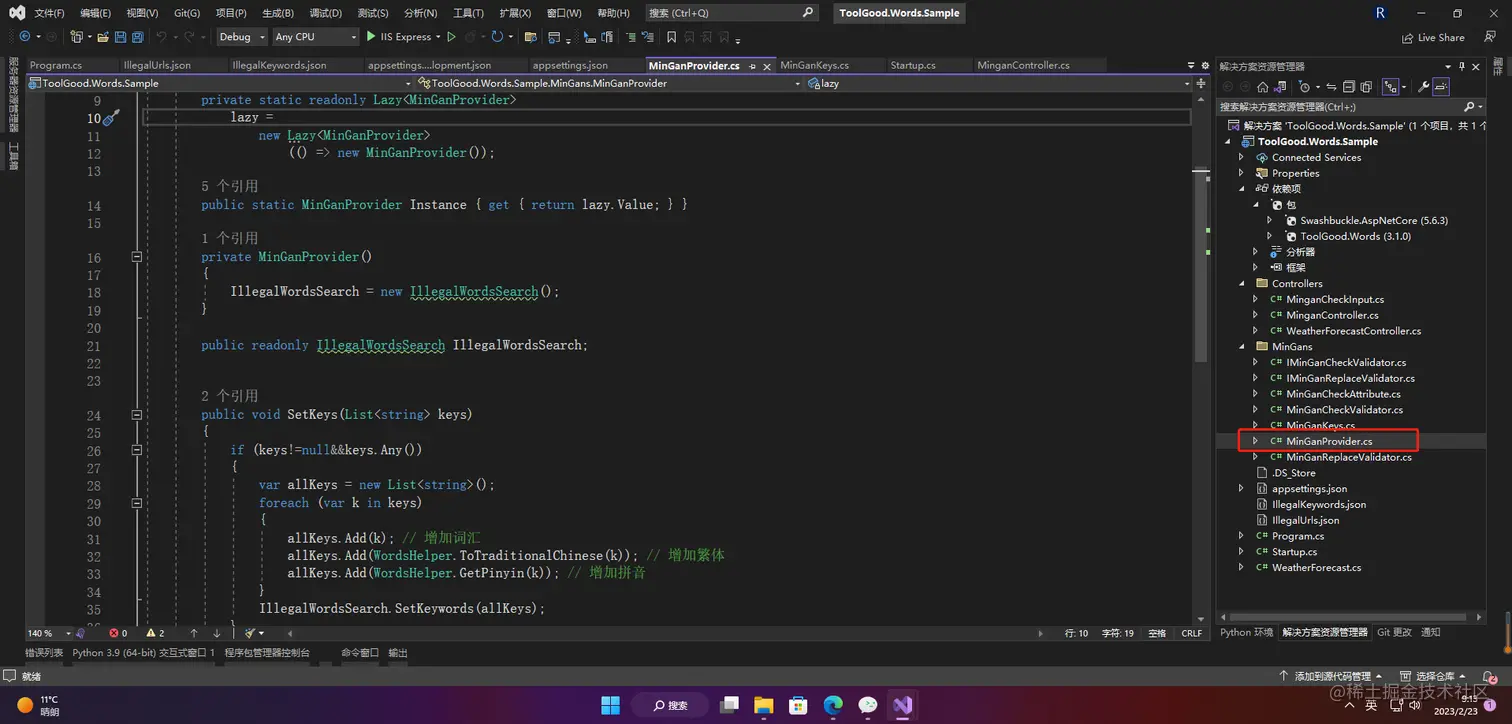The image size is (1512, 724).
Task: Toggle Preview Selected Items in Solution Explorer
Action: coord(1441,86)
